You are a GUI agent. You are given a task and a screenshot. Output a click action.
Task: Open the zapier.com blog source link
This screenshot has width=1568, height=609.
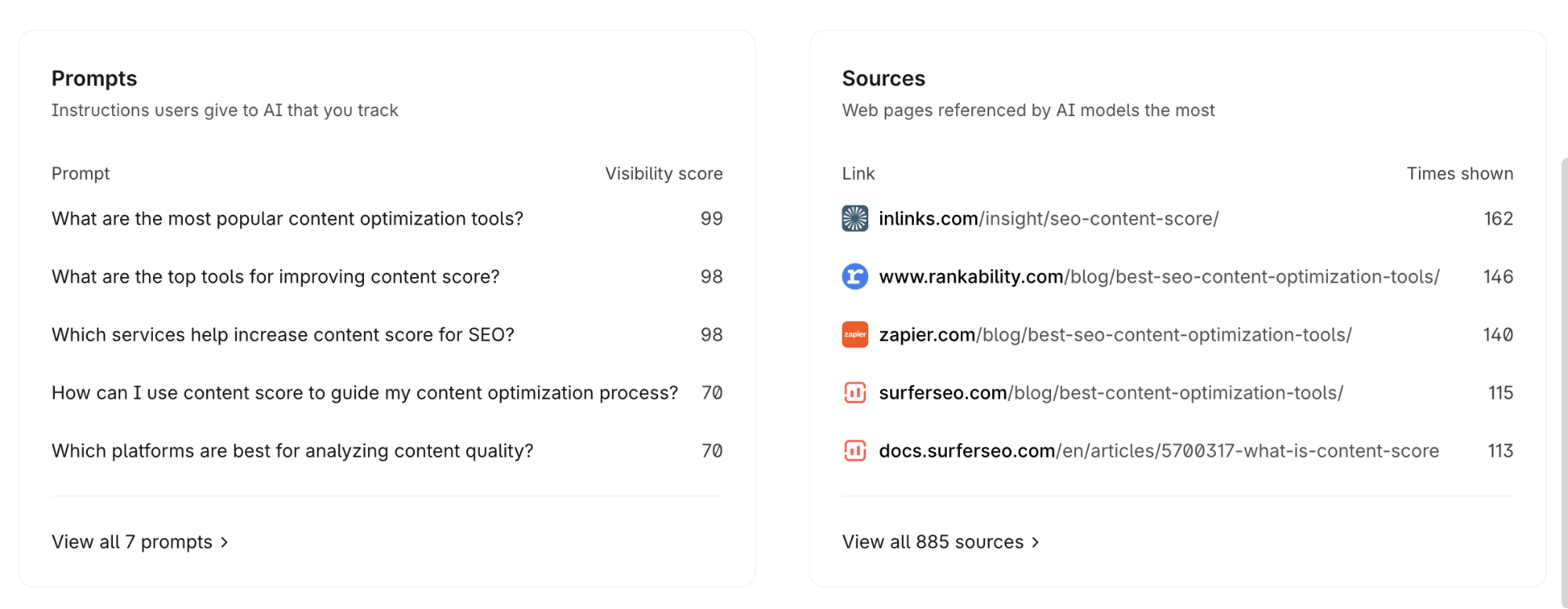1115,335
